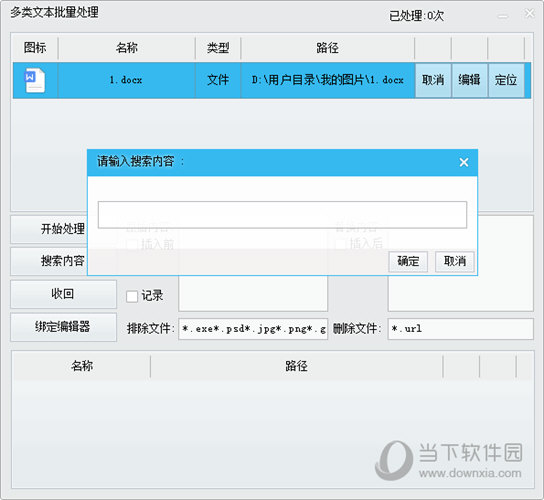Close the main application window
The image size is (544, 500).
tap(529, 14)
